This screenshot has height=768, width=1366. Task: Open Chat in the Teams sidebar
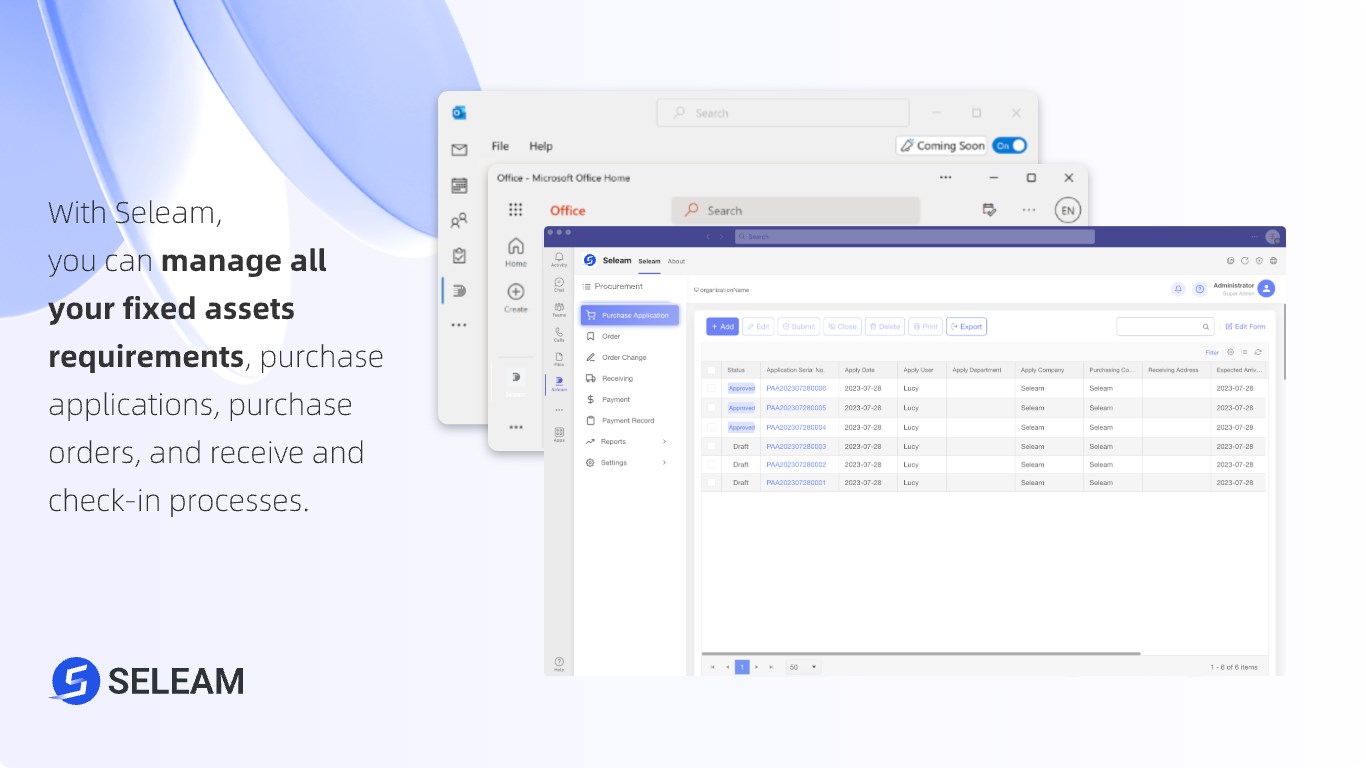(x=559, y=285)
